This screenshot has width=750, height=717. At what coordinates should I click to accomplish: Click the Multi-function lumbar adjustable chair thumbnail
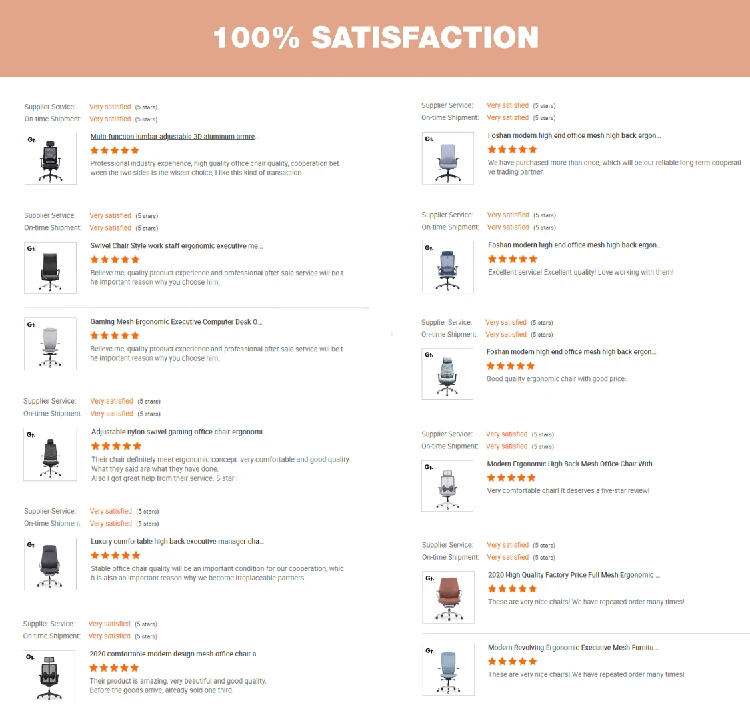pos(49,158)
